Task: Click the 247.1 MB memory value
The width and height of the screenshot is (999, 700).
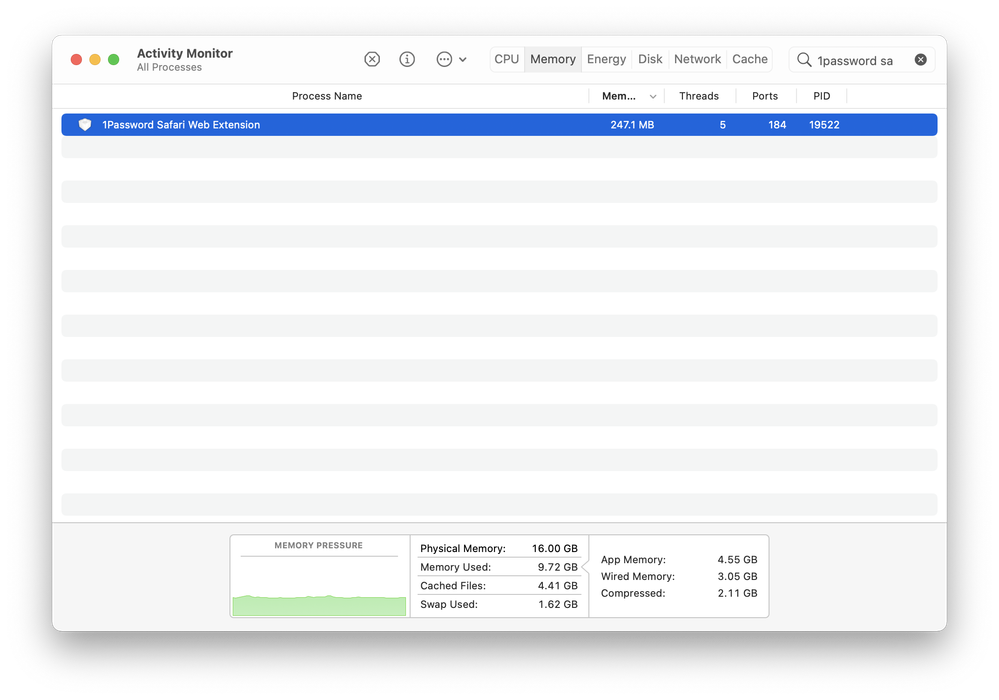Action: tap(632, 125)
